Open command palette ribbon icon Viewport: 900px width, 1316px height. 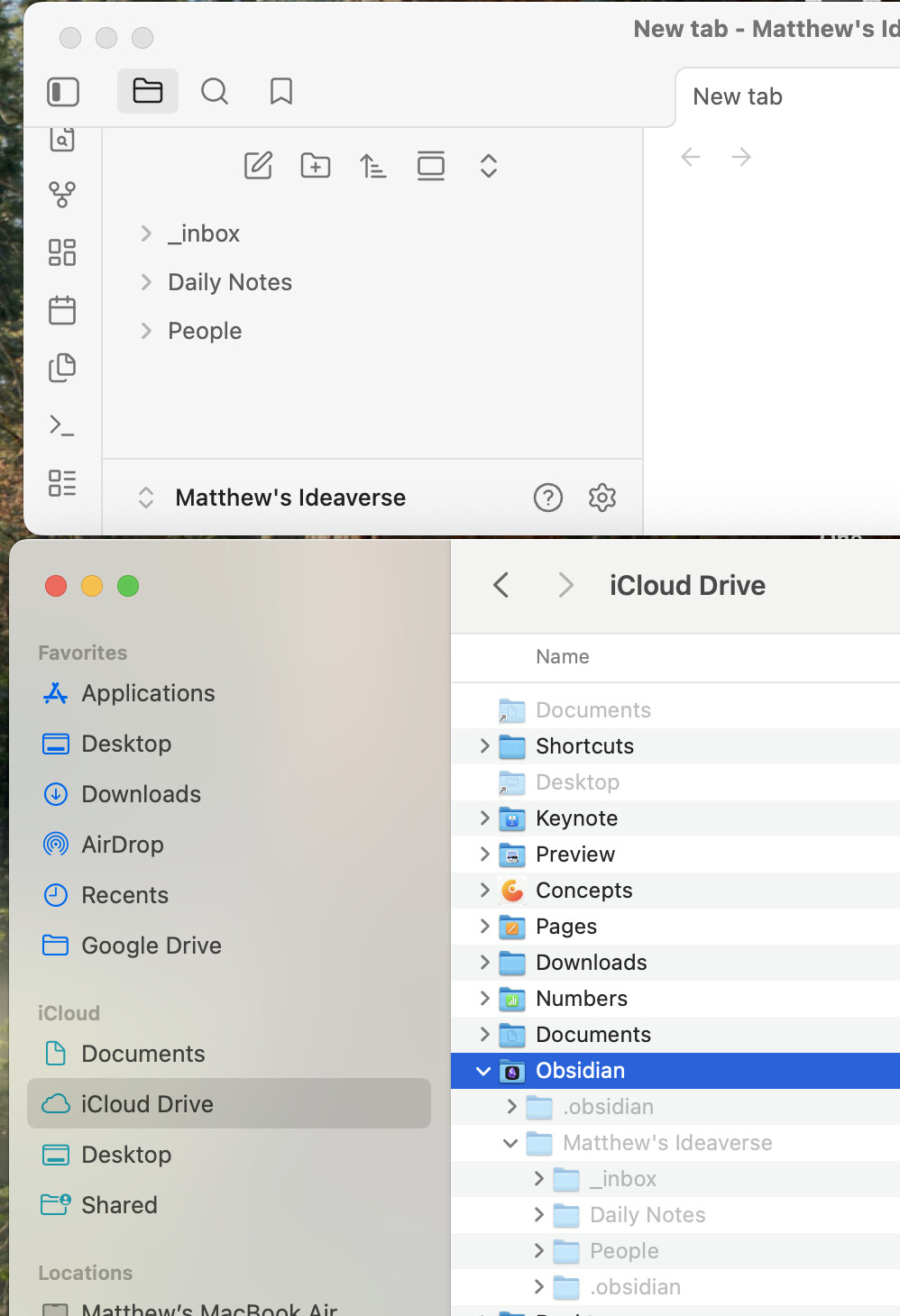[62, 425]
